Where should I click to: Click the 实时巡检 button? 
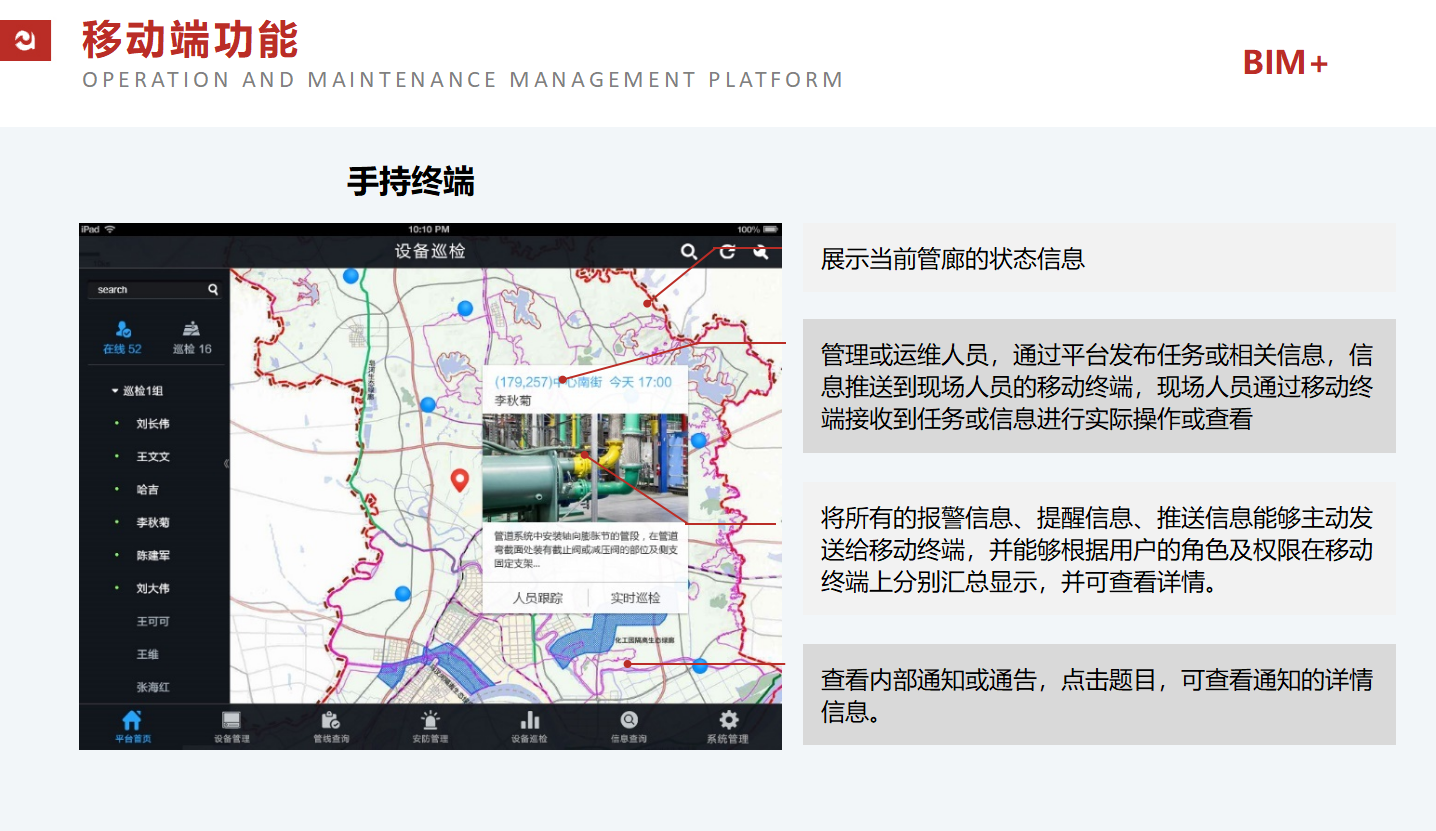coord(635,598)
